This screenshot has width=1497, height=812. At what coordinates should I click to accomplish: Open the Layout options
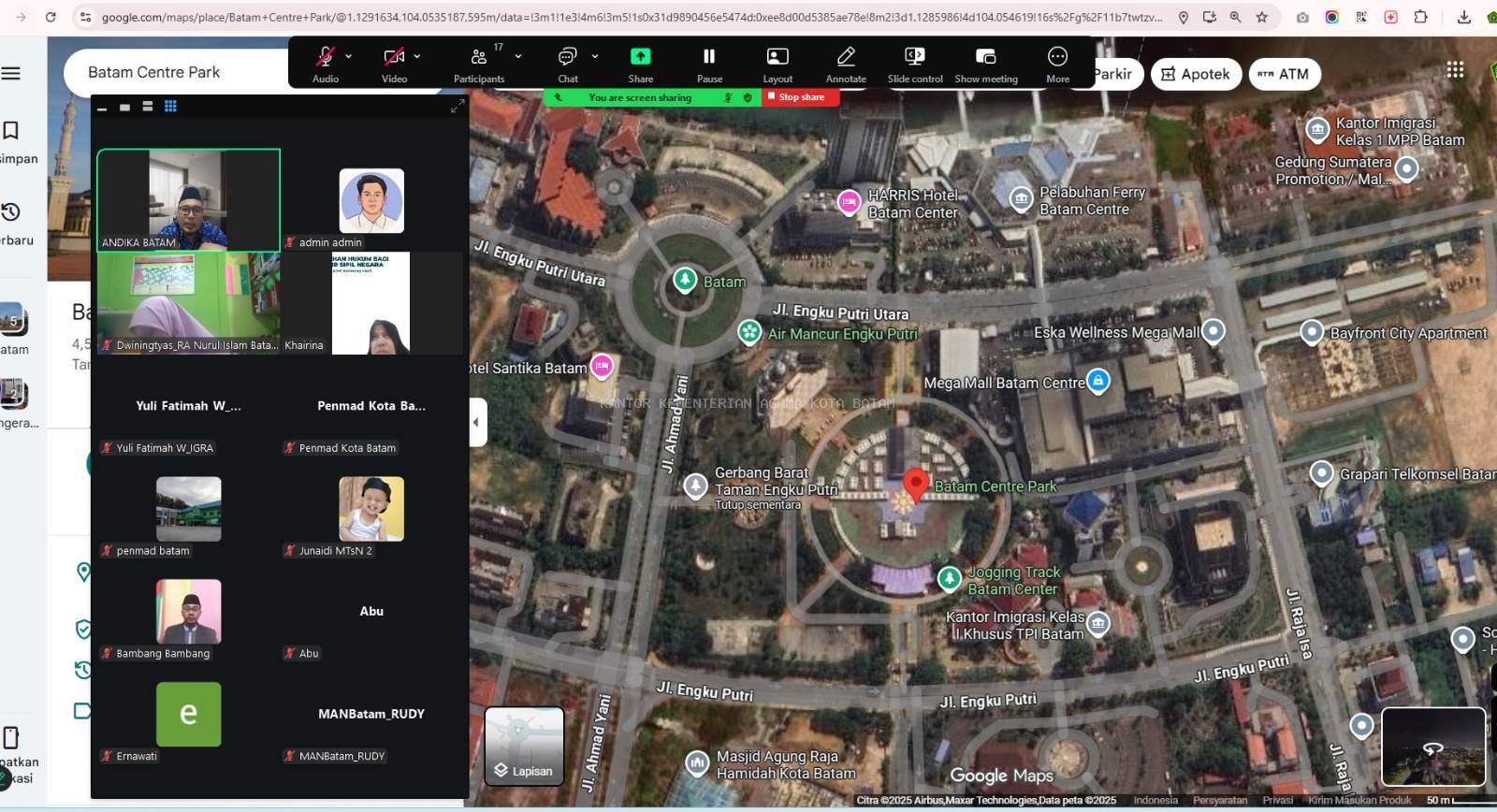point(778,58)
